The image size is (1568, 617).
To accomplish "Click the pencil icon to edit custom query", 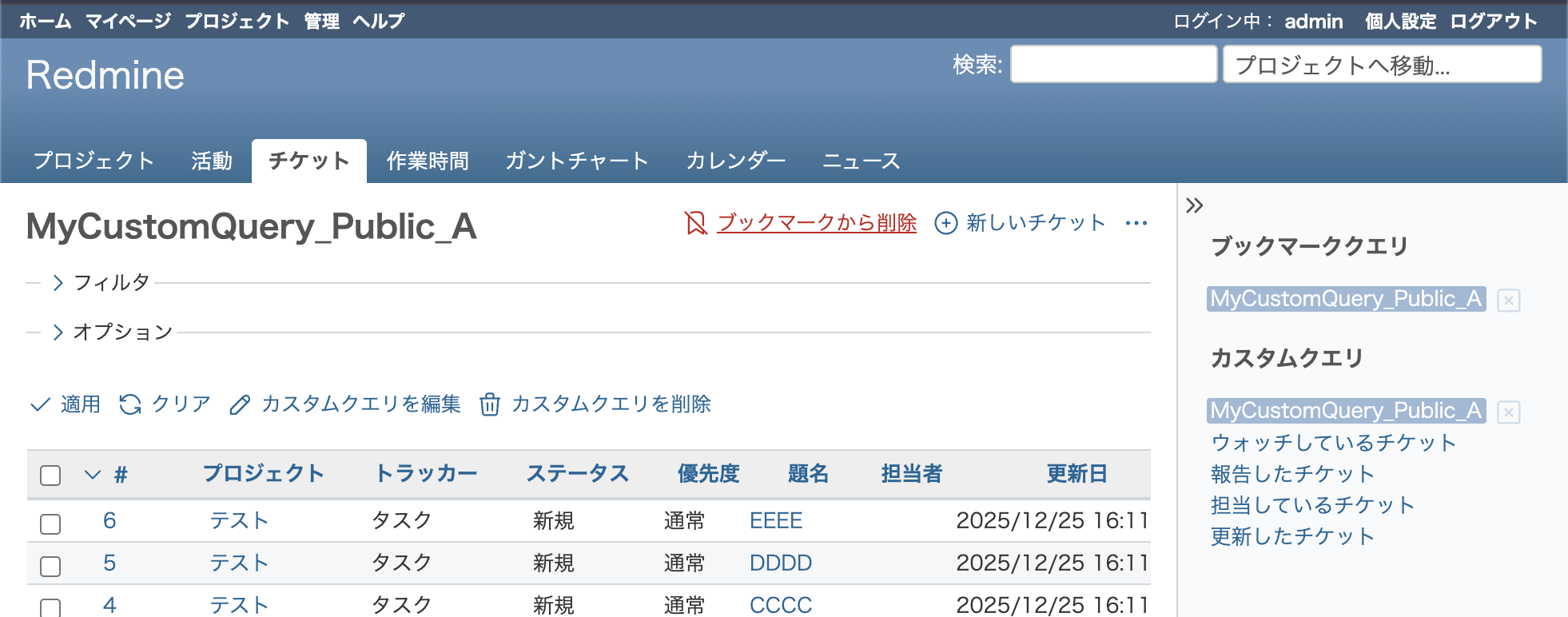I will [x=240, y=405].
